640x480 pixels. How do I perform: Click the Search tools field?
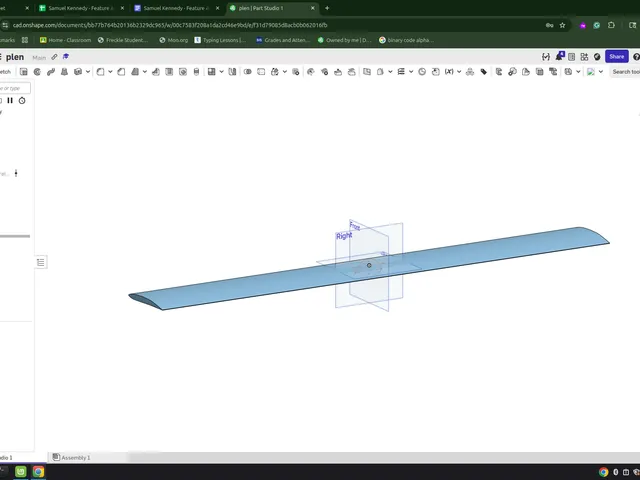pos(625,72)
